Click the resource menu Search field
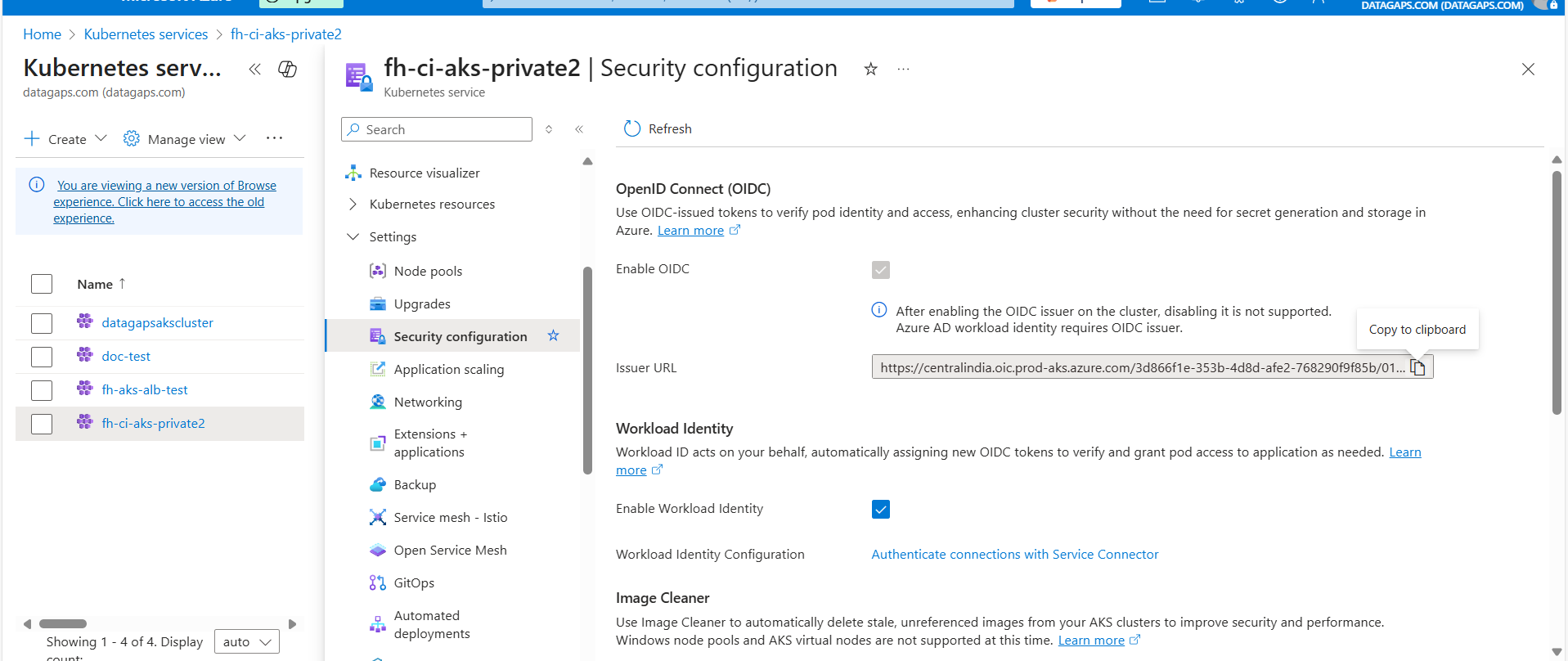 pos(437,129)
